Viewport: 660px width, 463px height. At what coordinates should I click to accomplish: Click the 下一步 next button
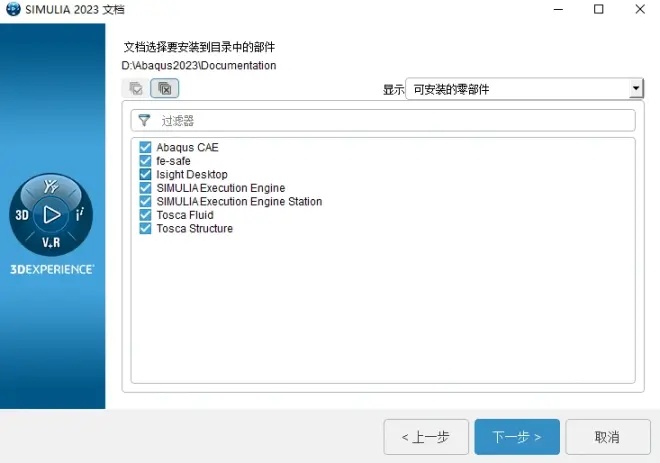[517, 437]
